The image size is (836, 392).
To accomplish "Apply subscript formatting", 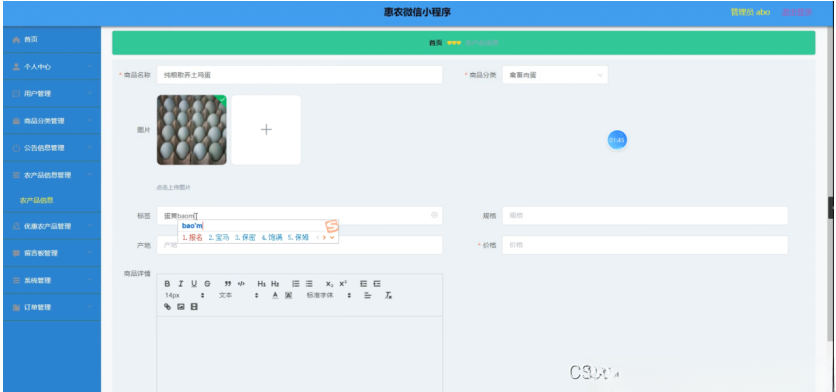I will (x=329, y=284).
